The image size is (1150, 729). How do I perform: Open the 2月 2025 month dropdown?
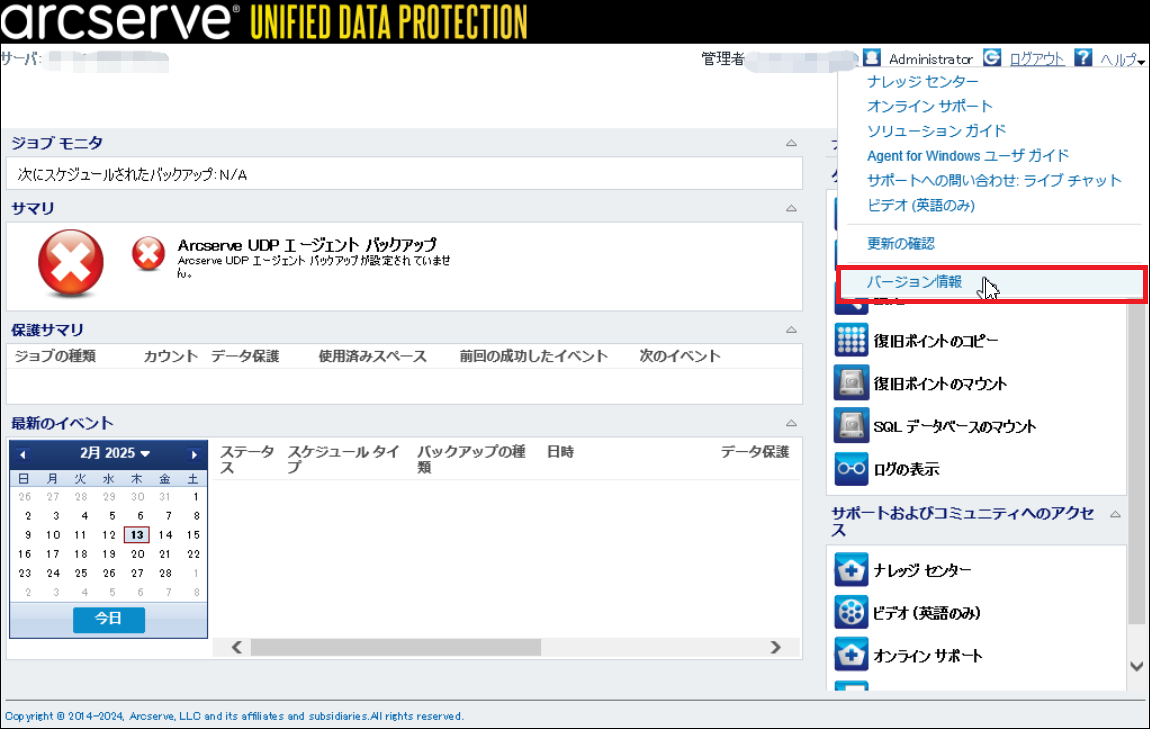[114, 453]
